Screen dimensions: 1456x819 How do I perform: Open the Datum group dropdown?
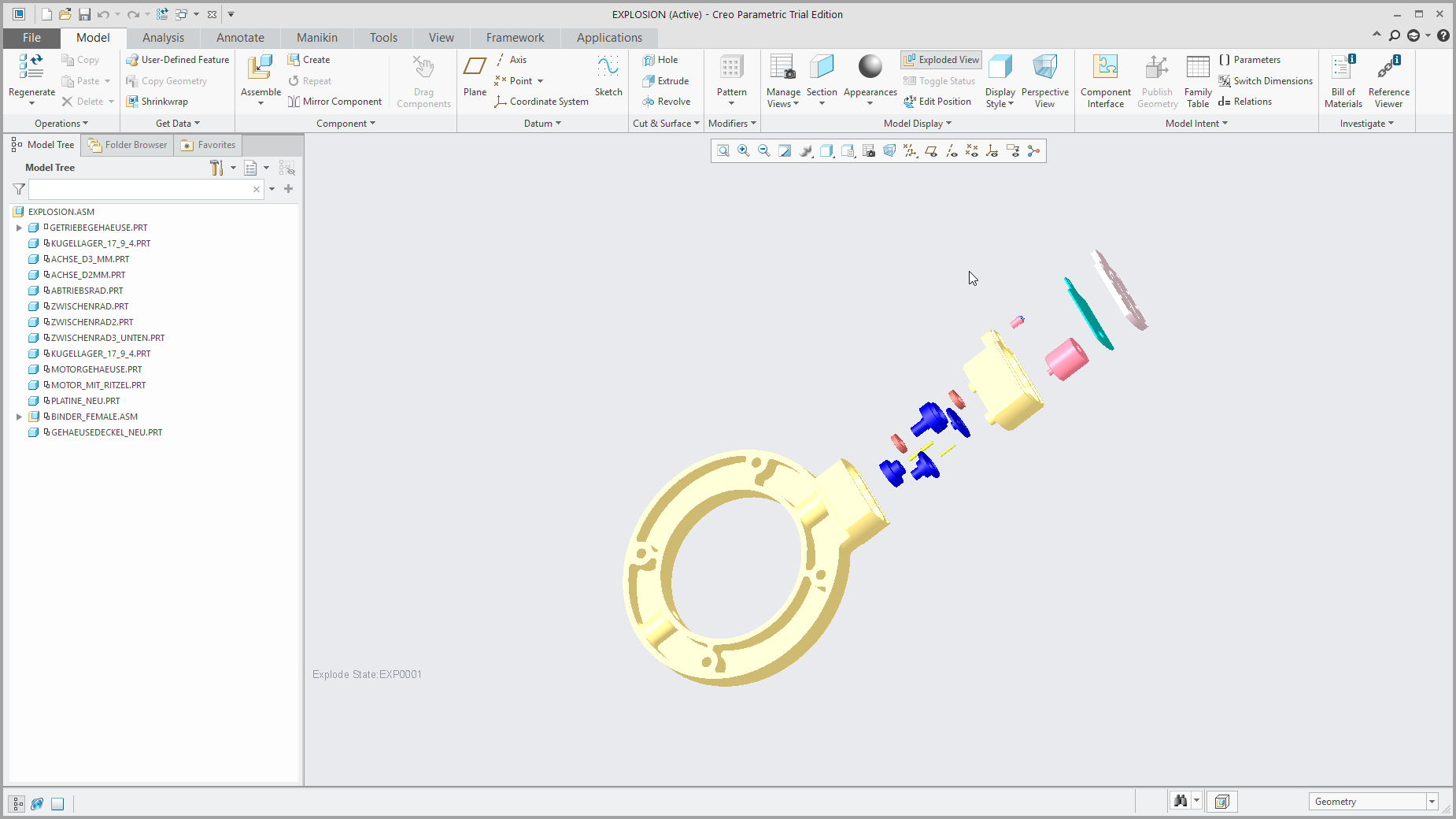pos(542,124)
